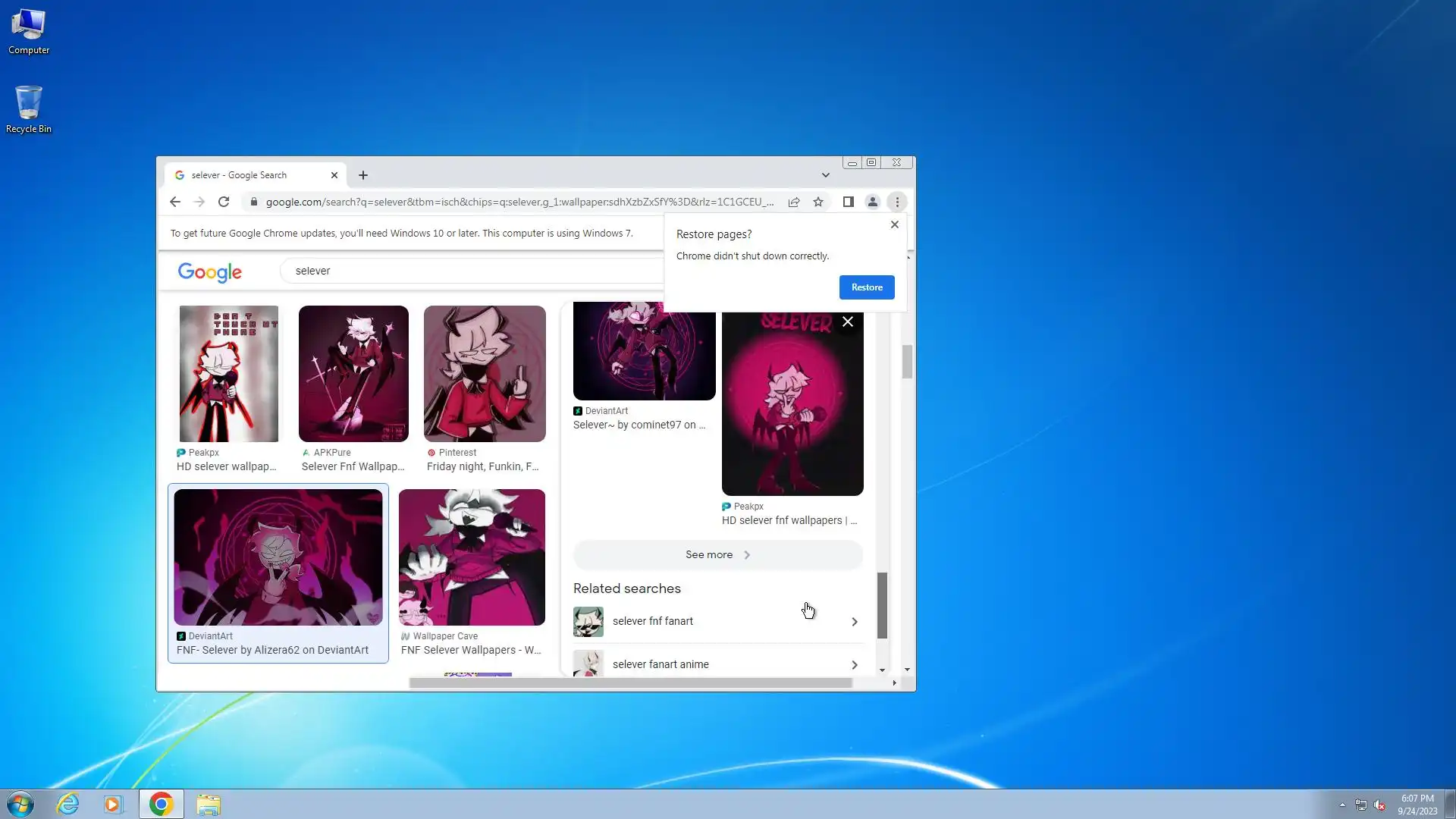Open the Chrome three-dot menu

tap(897, 202)
